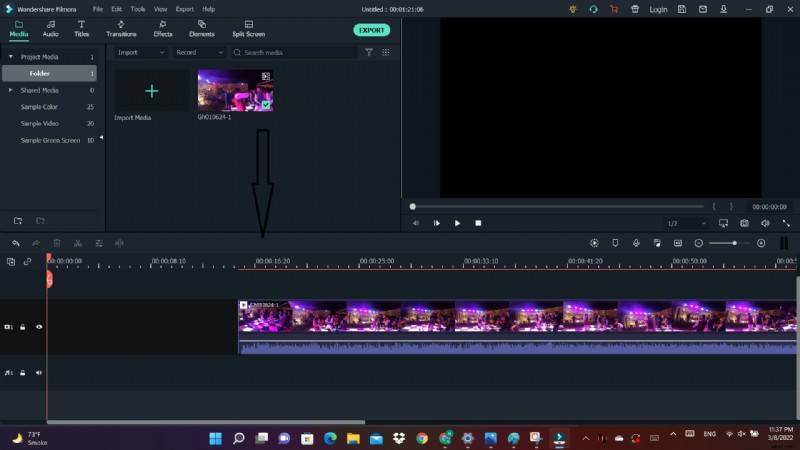Image resolution: width=800 pixels, height=450 pixels.
Task: Click the zoom-in plus icon on timeline
Action: 761,243
